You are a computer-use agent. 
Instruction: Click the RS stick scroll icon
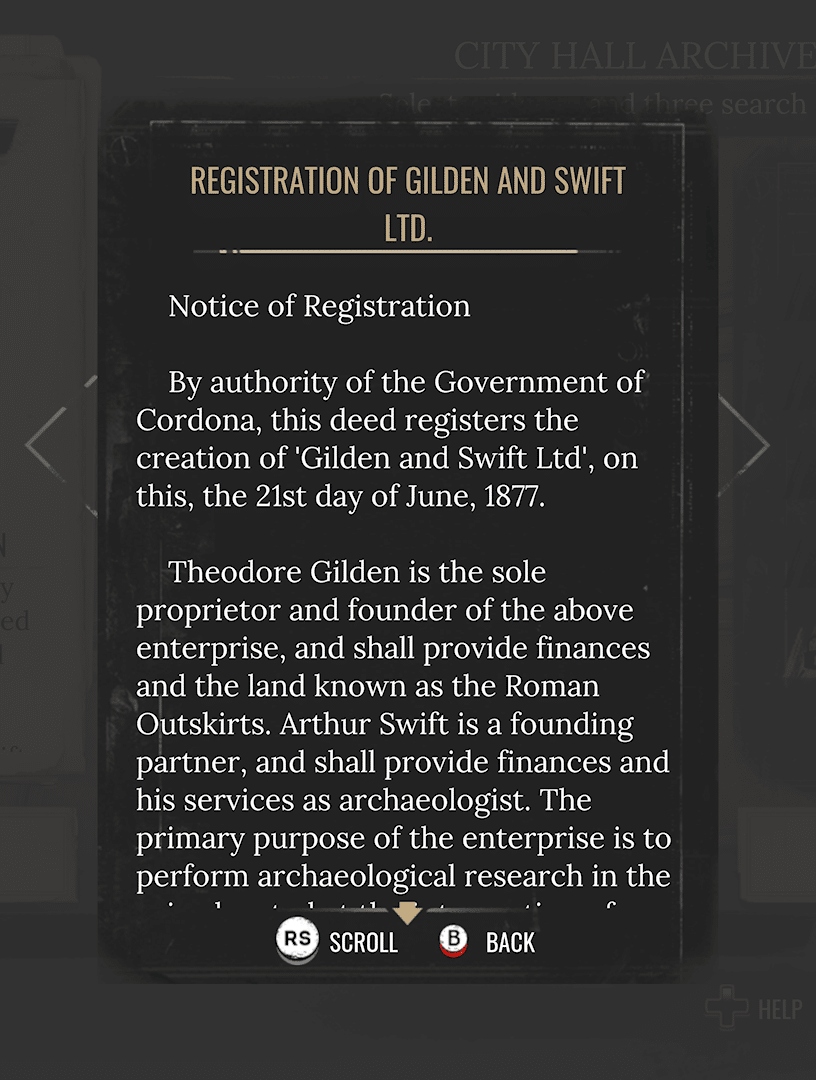(x=297, y=939)
